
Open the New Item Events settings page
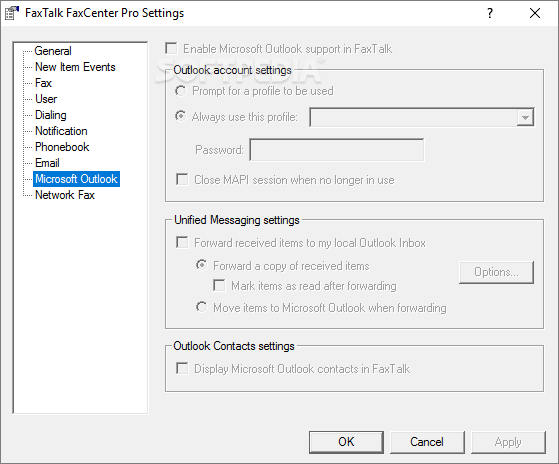(75, 67)
